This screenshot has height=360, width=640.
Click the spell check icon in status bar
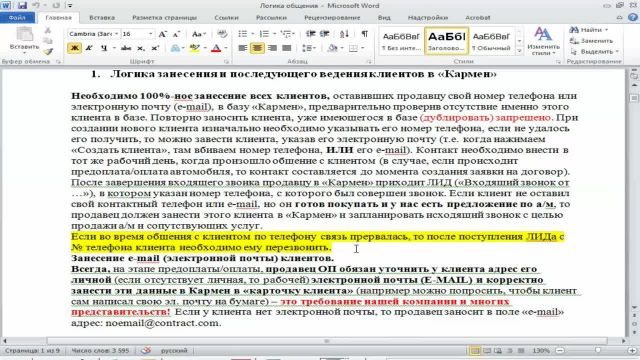click(146, 351)
